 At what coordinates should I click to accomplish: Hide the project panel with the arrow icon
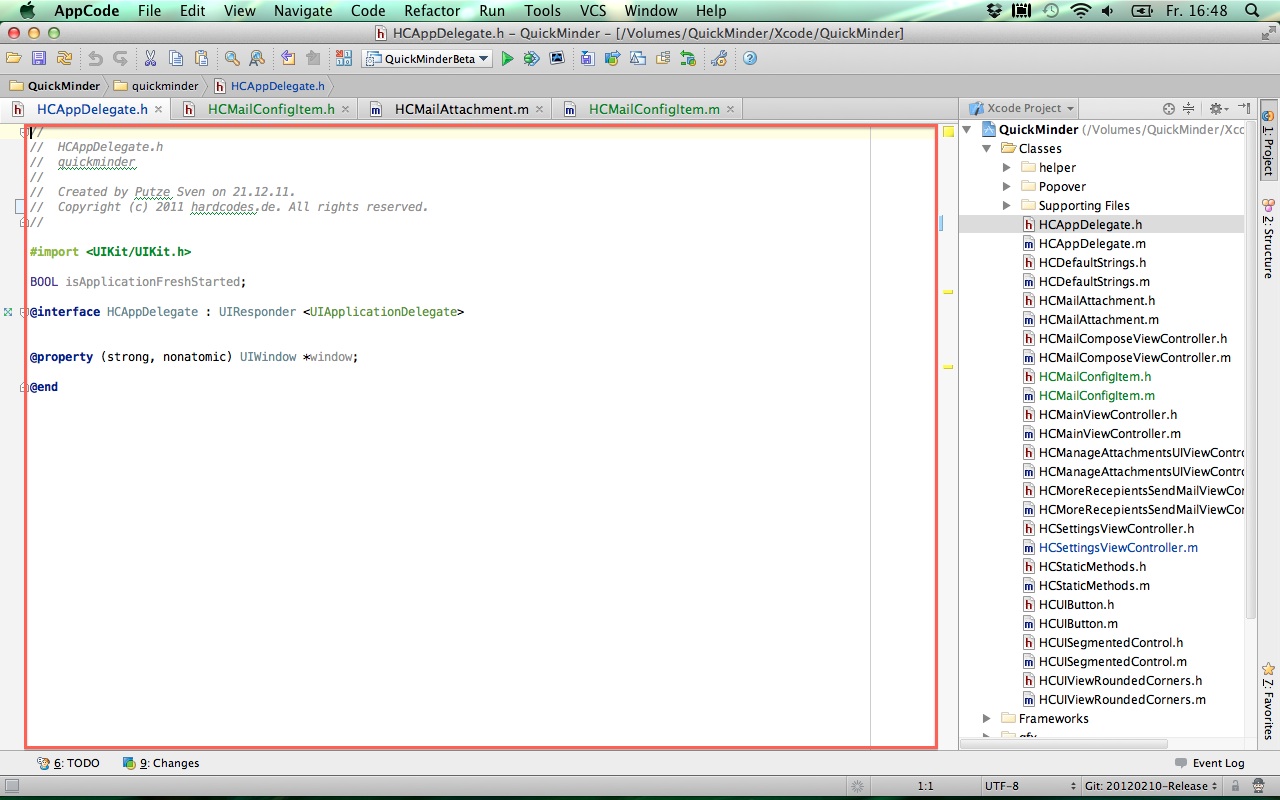pos(1244,108)
